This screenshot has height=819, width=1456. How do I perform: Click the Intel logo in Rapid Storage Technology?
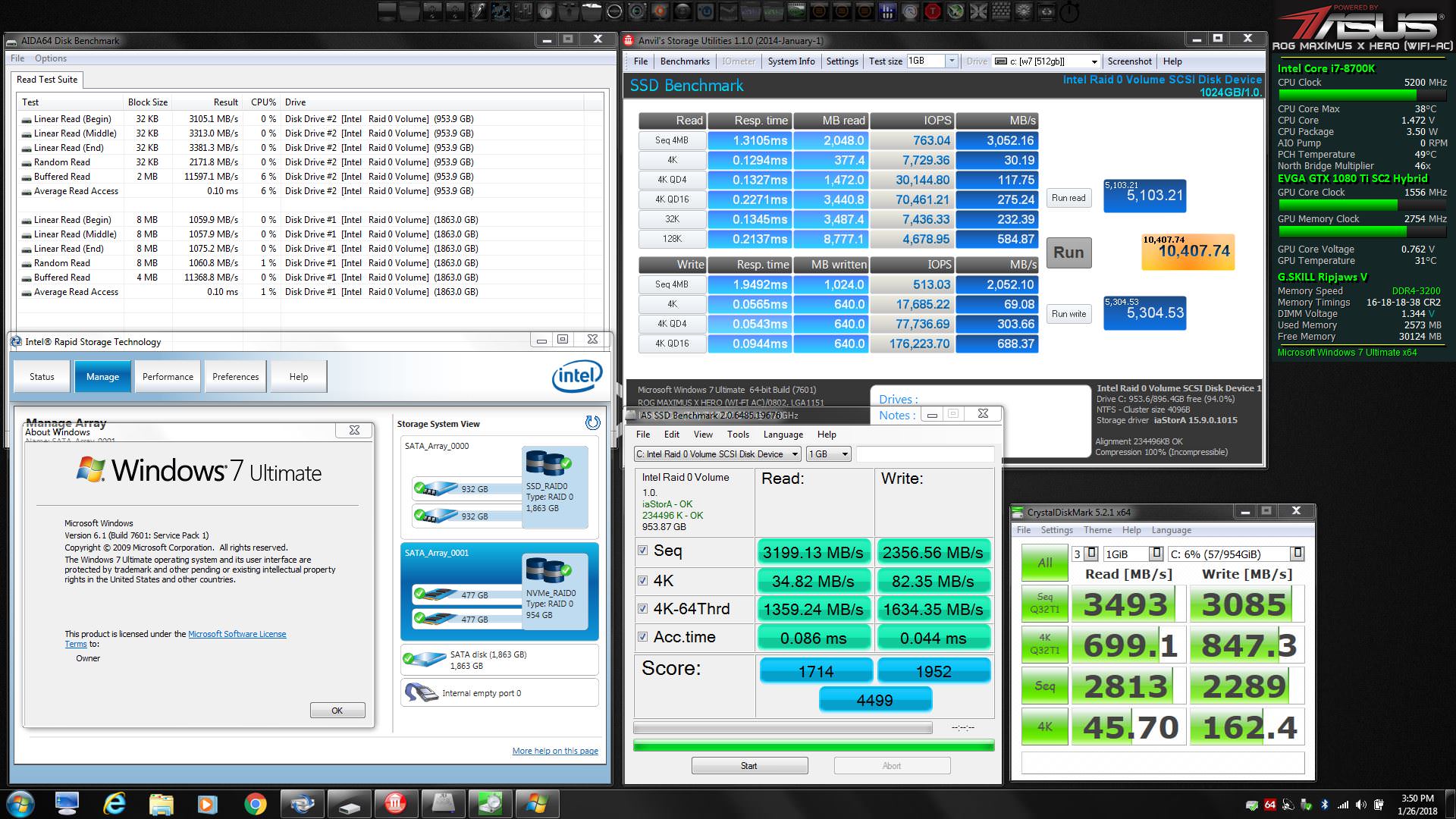(x=576, y=376)
